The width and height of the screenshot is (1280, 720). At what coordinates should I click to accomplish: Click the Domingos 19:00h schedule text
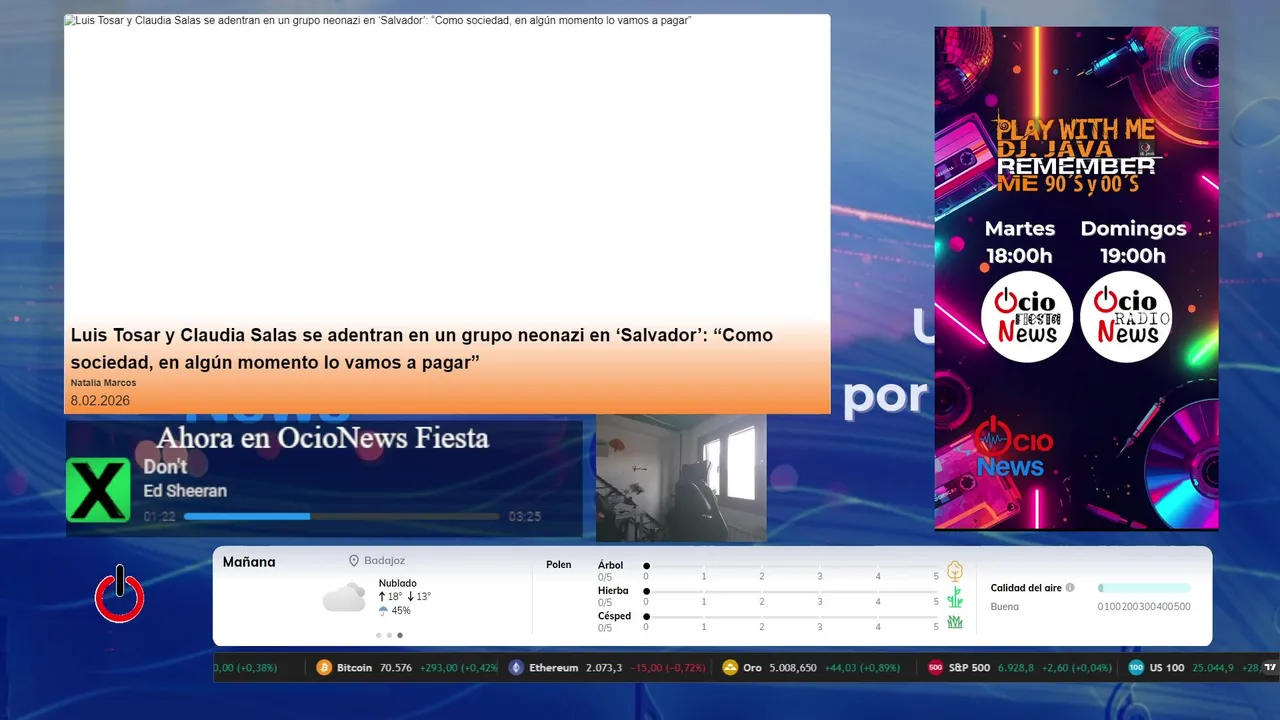[x=1133, y=242]
